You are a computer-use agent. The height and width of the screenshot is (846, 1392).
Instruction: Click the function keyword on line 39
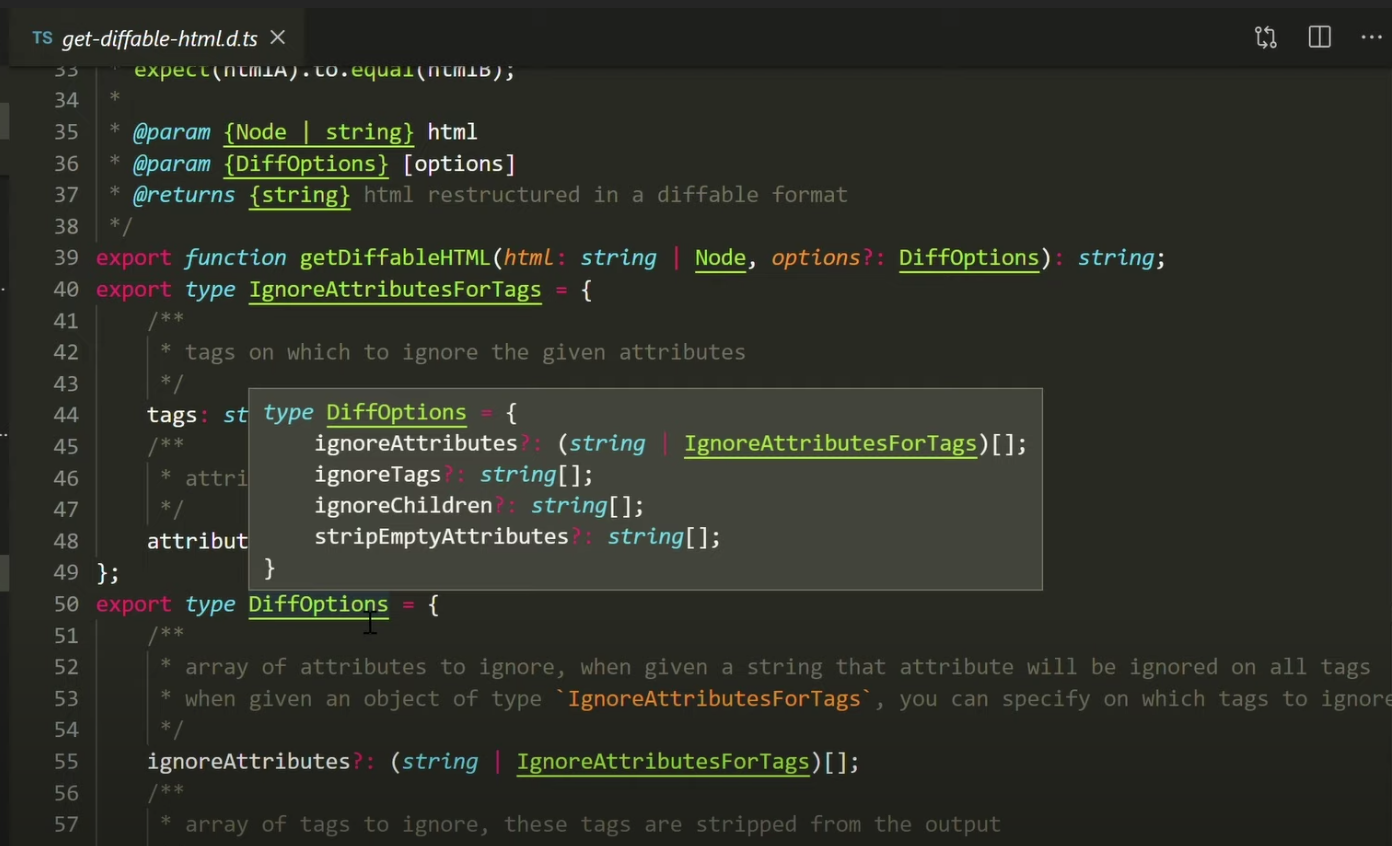[x=236, y=258]
